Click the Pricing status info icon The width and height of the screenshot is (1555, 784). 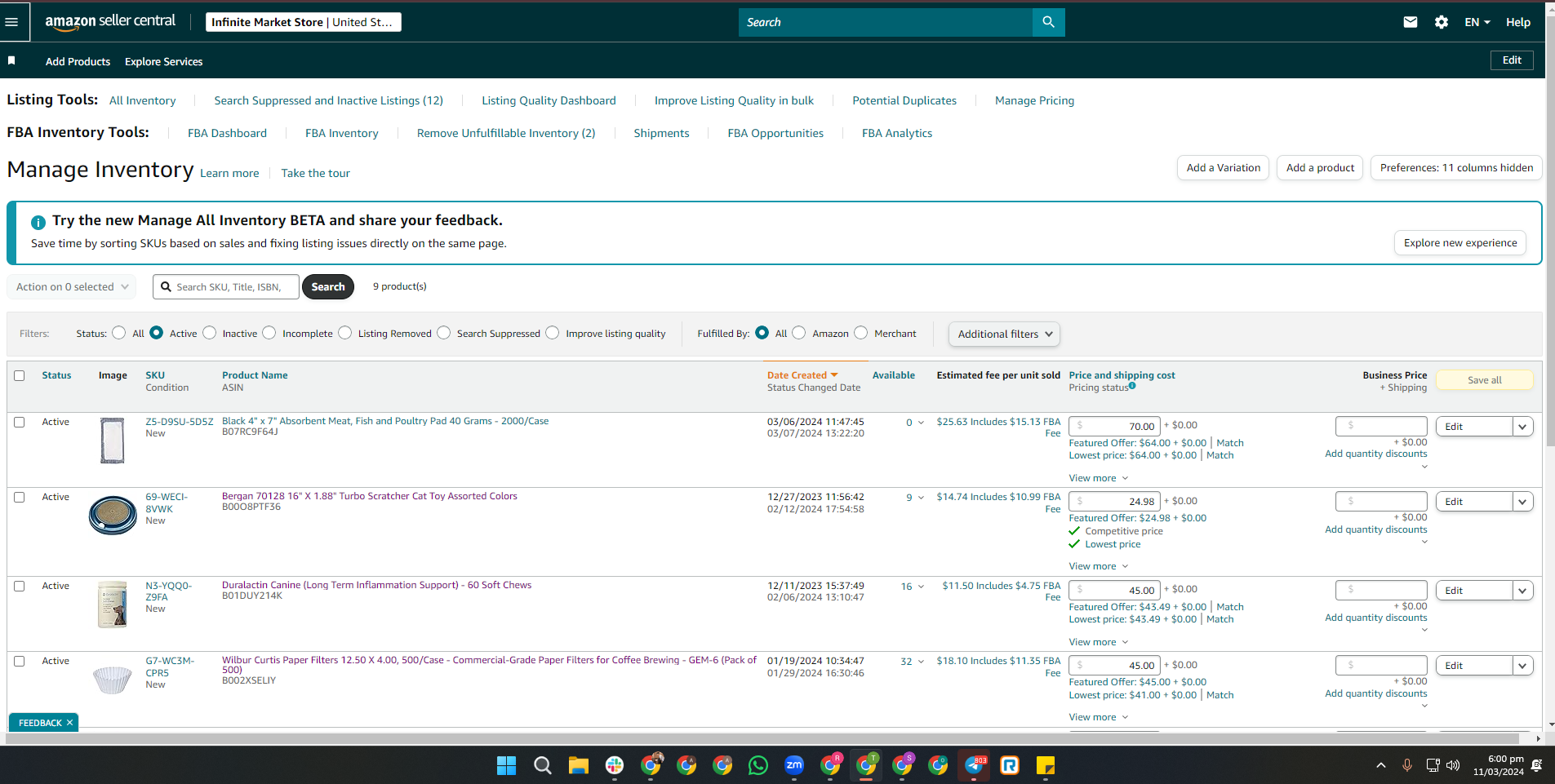(1132, 386)
